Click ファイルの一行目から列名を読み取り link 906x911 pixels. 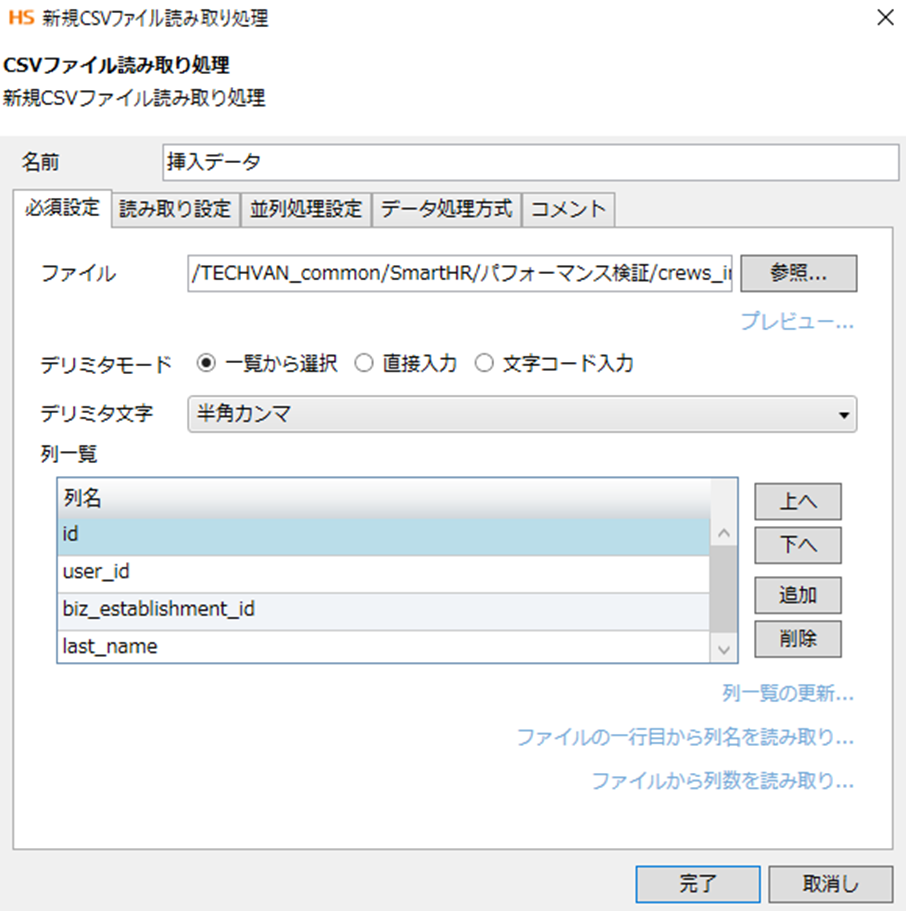coord(684,738)
